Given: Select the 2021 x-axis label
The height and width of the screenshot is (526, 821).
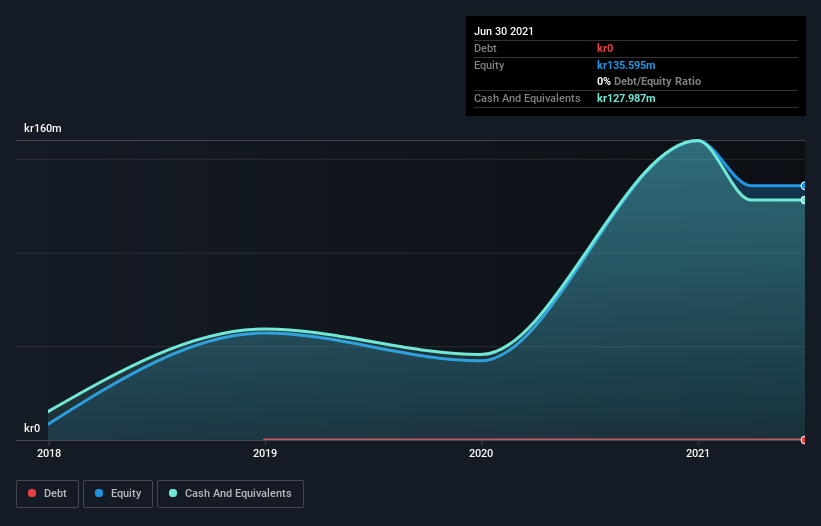Looking at the screenshot, I should (697, 453).
